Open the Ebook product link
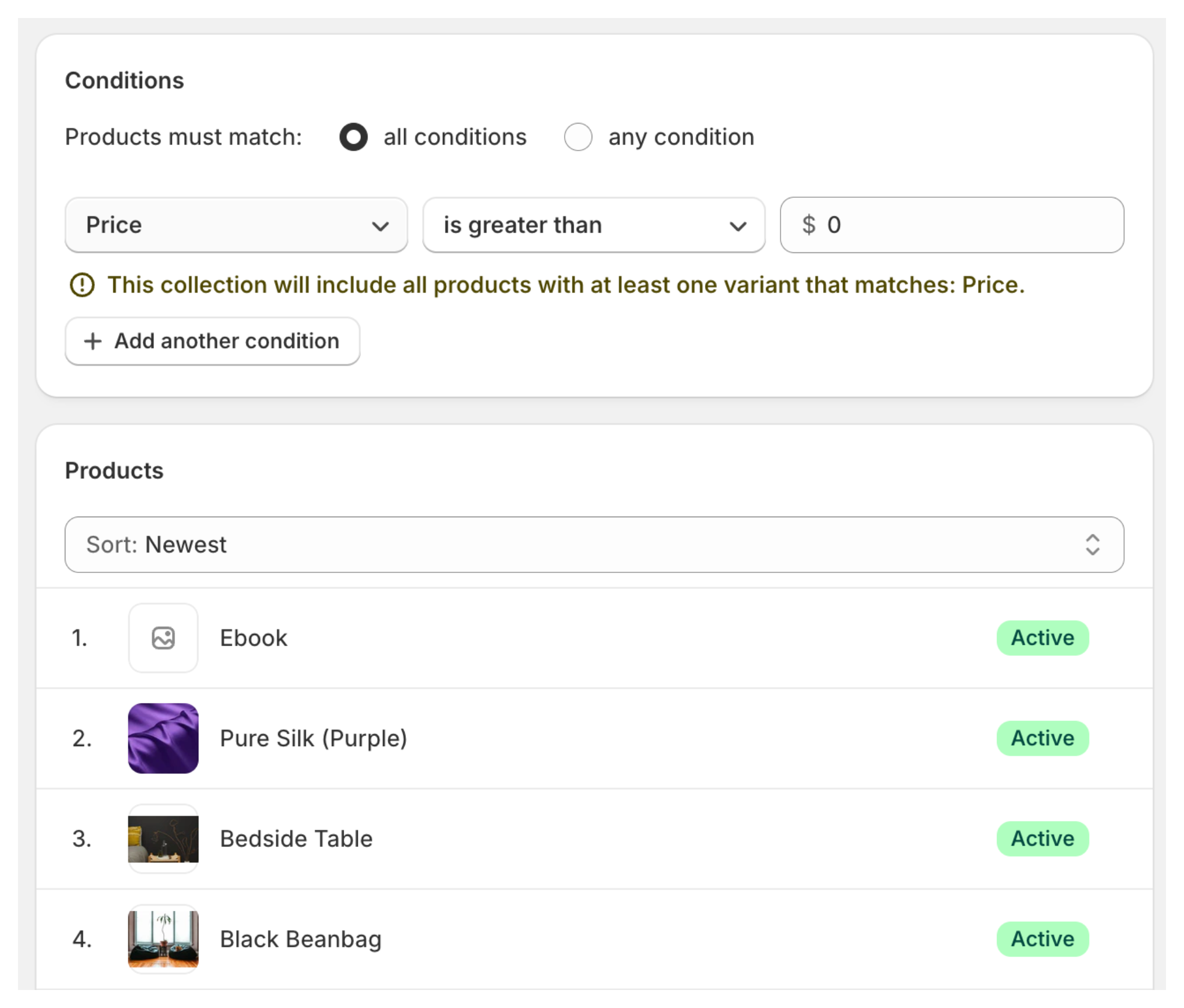Viewport: 1184px width, 1008px height. pos(254,638)
